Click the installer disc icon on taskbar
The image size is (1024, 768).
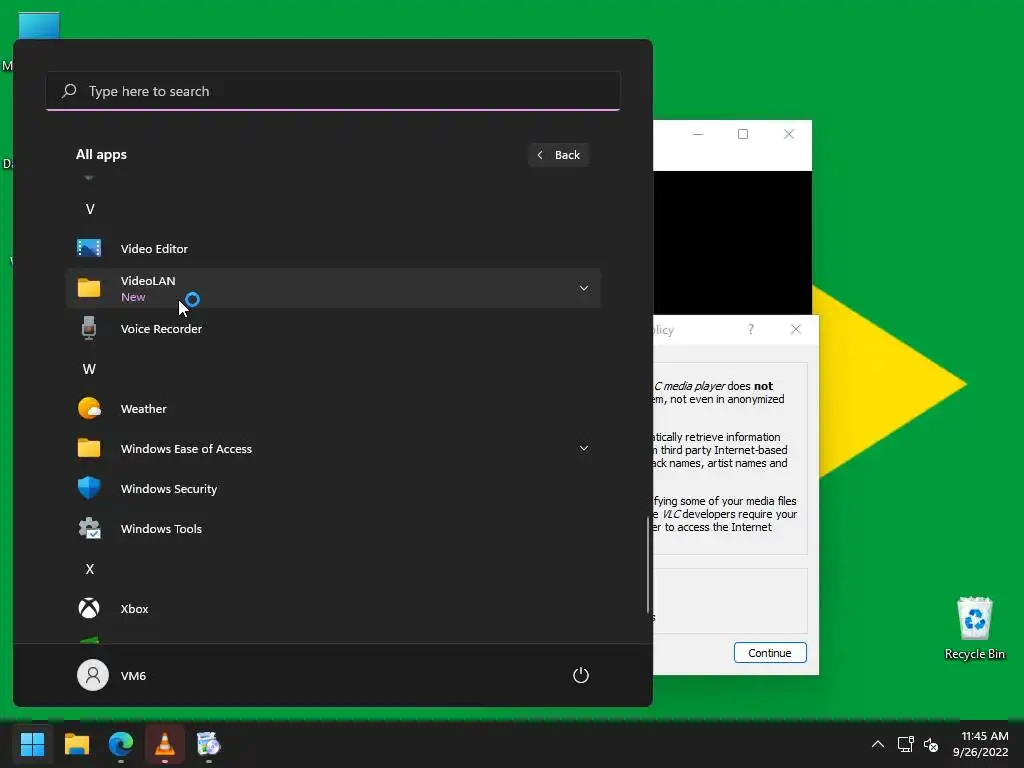tap(208, 744)
